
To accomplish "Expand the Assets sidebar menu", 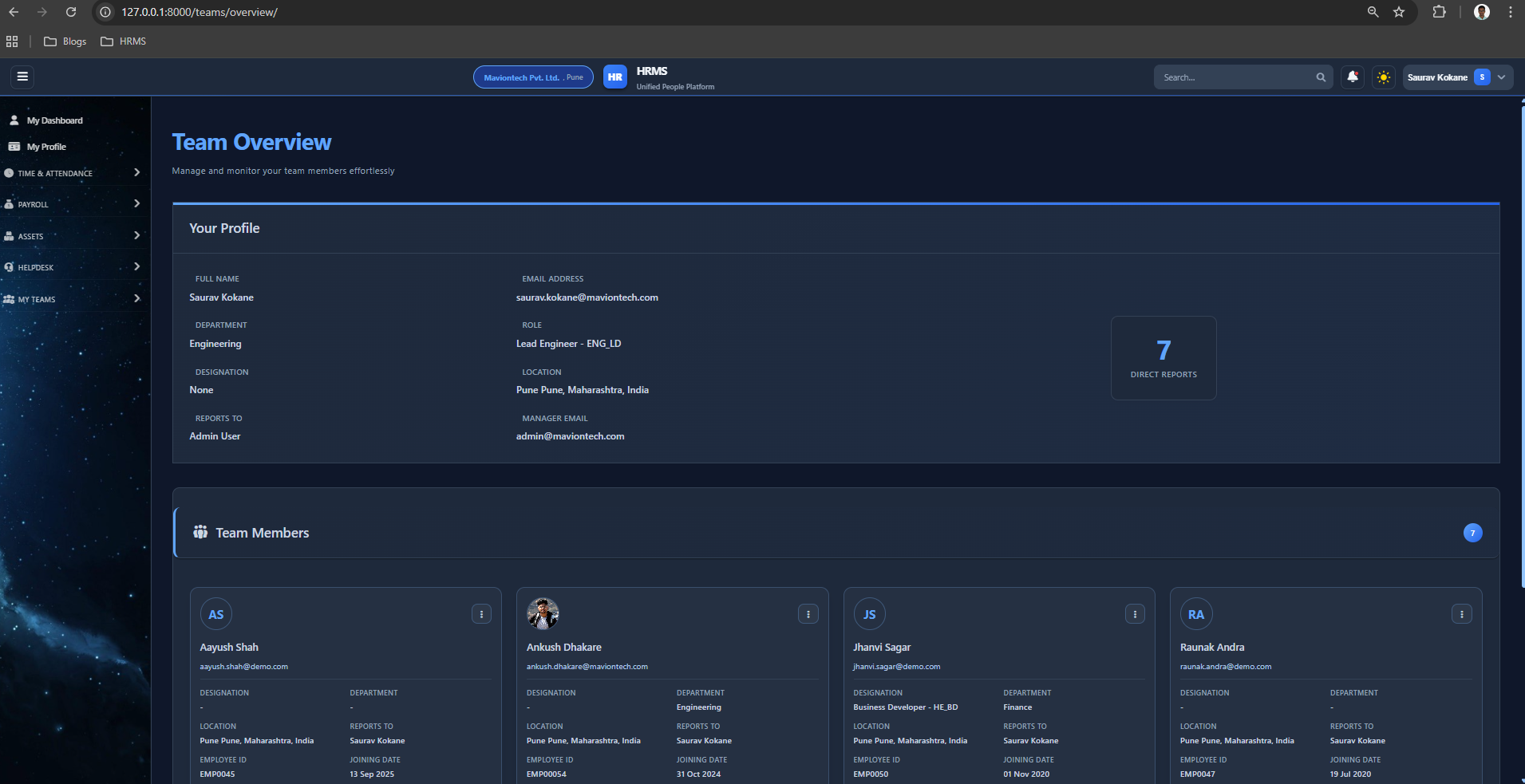I will [72, 236].
